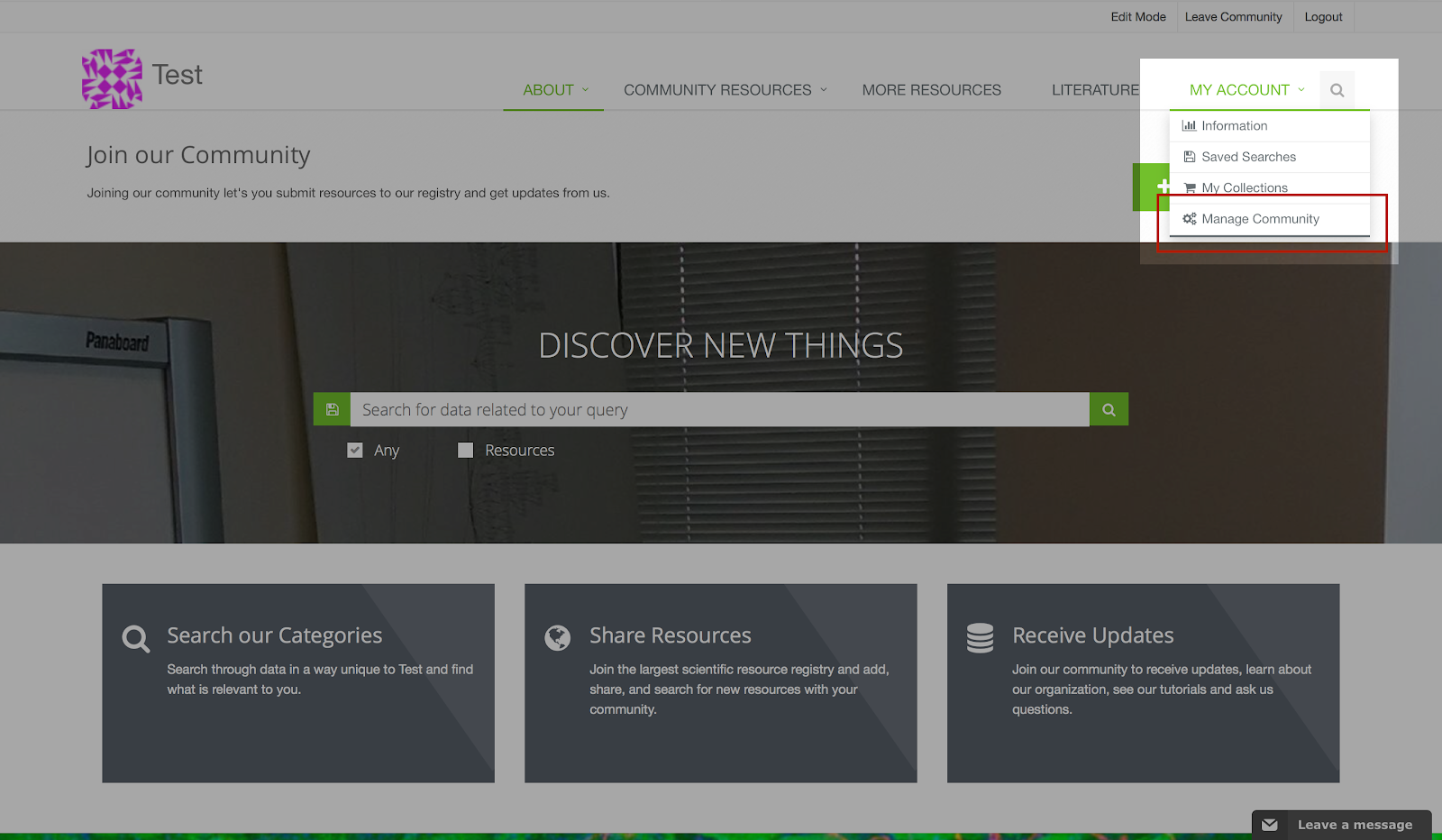Click the Test site title

pyautogui.click(x=177, y=75)
